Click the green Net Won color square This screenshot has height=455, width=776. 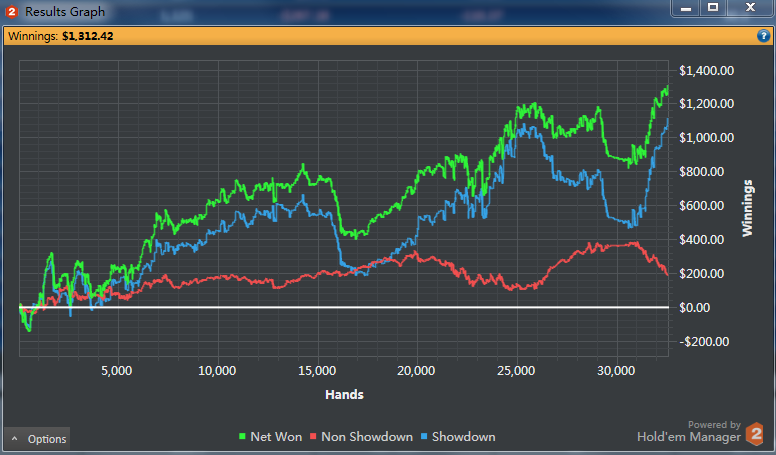coord(241,437)
